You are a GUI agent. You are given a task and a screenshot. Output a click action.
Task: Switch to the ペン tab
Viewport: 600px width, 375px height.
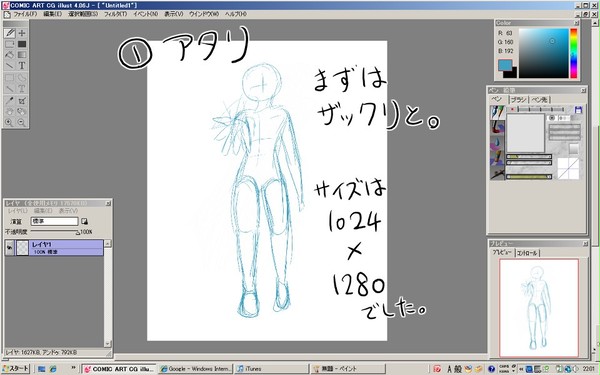point(498,99)
